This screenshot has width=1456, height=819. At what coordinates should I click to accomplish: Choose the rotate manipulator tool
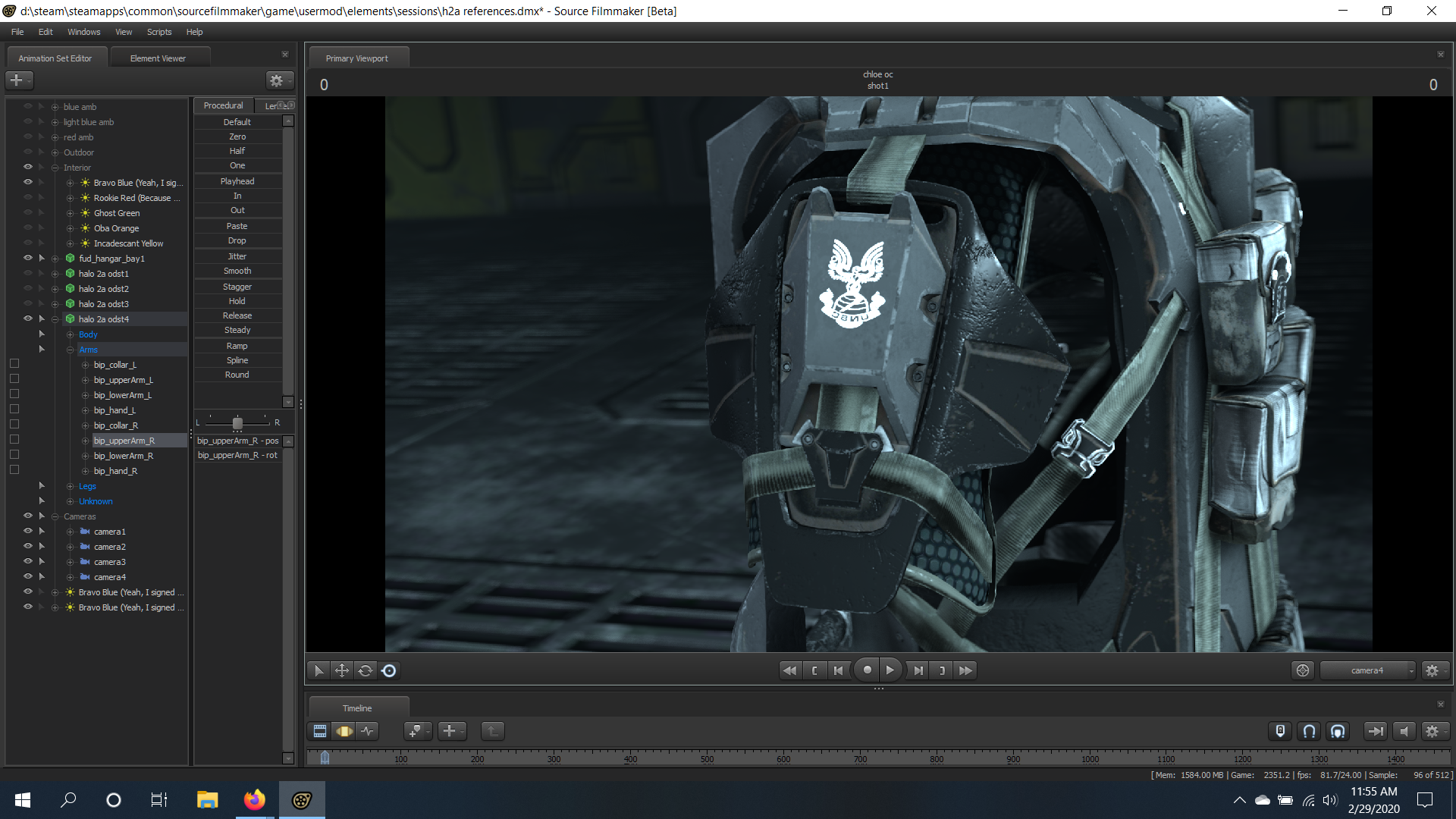366,670
